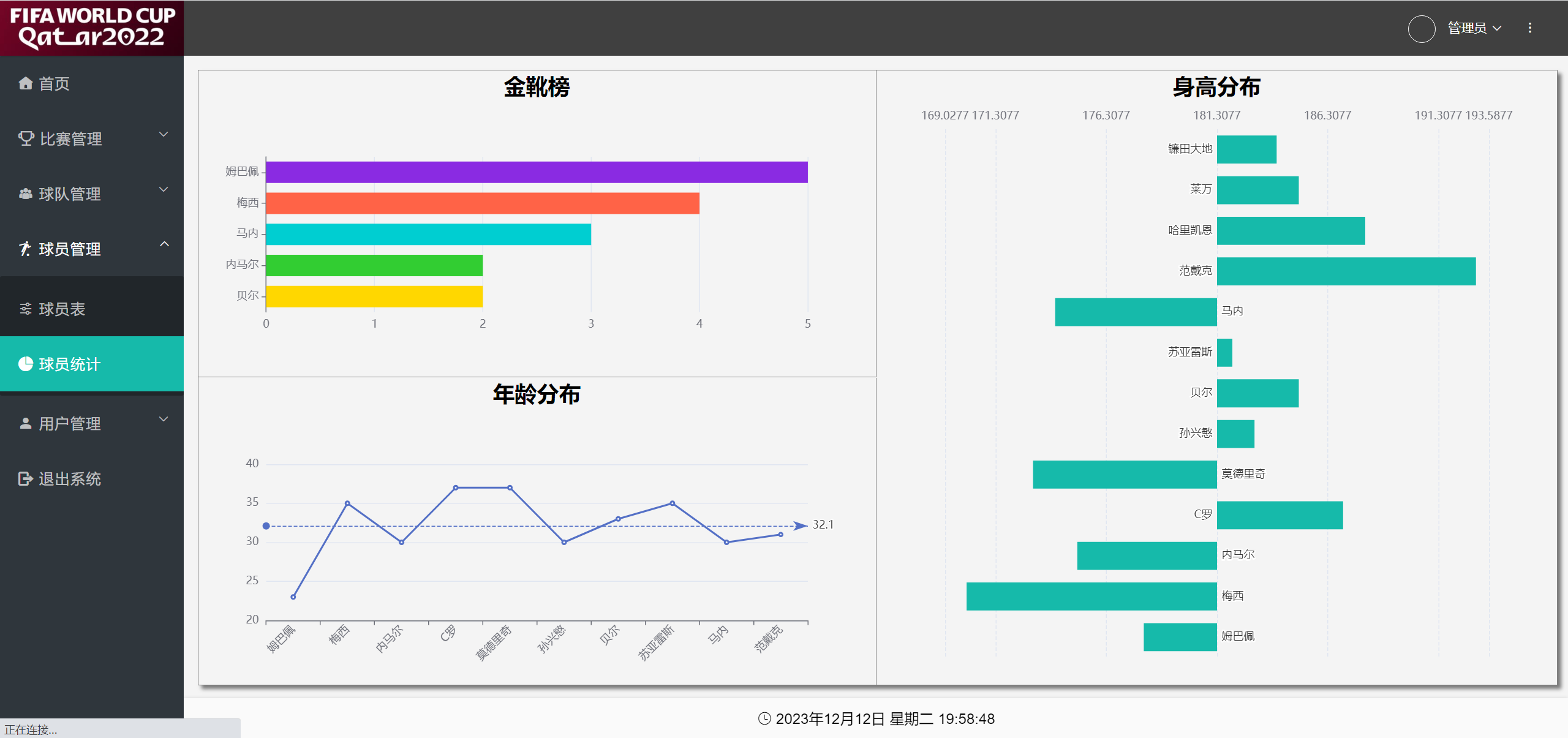Click the home icon beside 首页

click(x=25, y=83)
